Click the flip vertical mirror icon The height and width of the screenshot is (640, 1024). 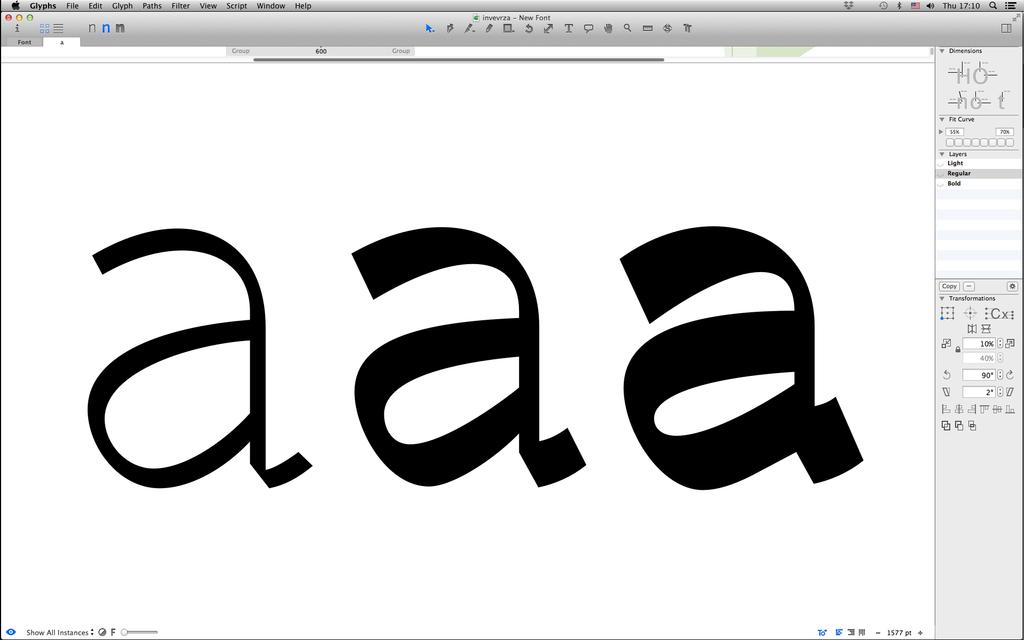(x=986, y=329)
